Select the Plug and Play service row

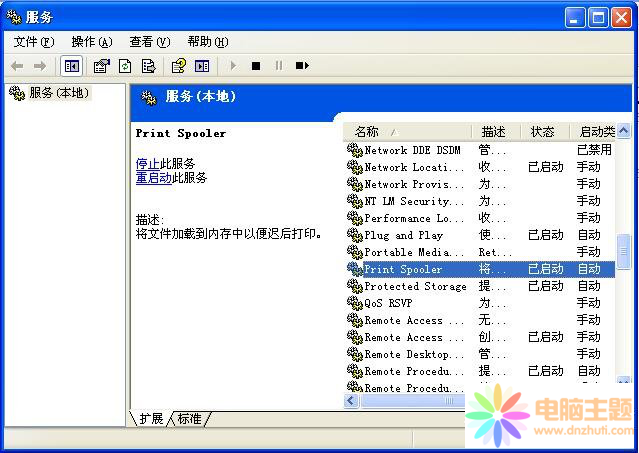[403, 235]
